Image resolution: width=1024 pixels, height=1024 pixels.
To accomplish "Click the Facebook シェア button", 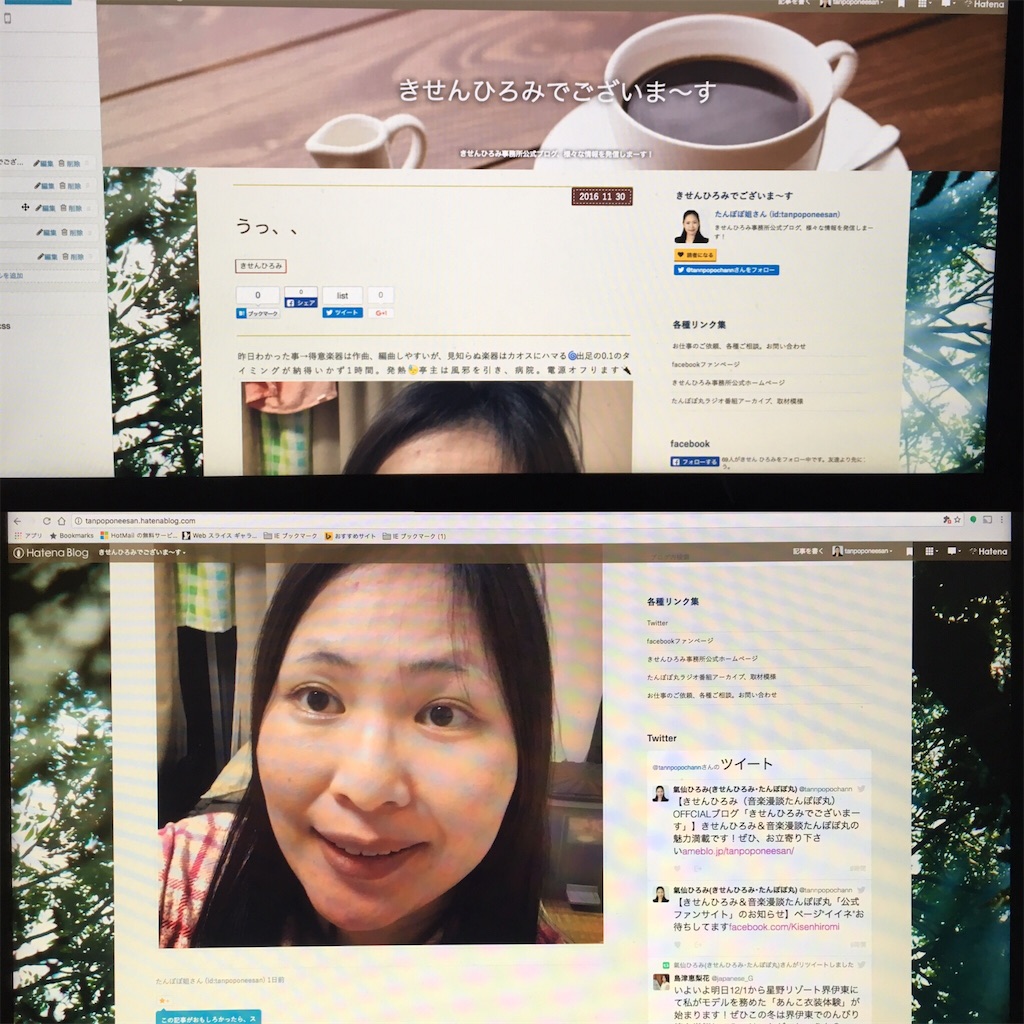I will coord(300,302).
